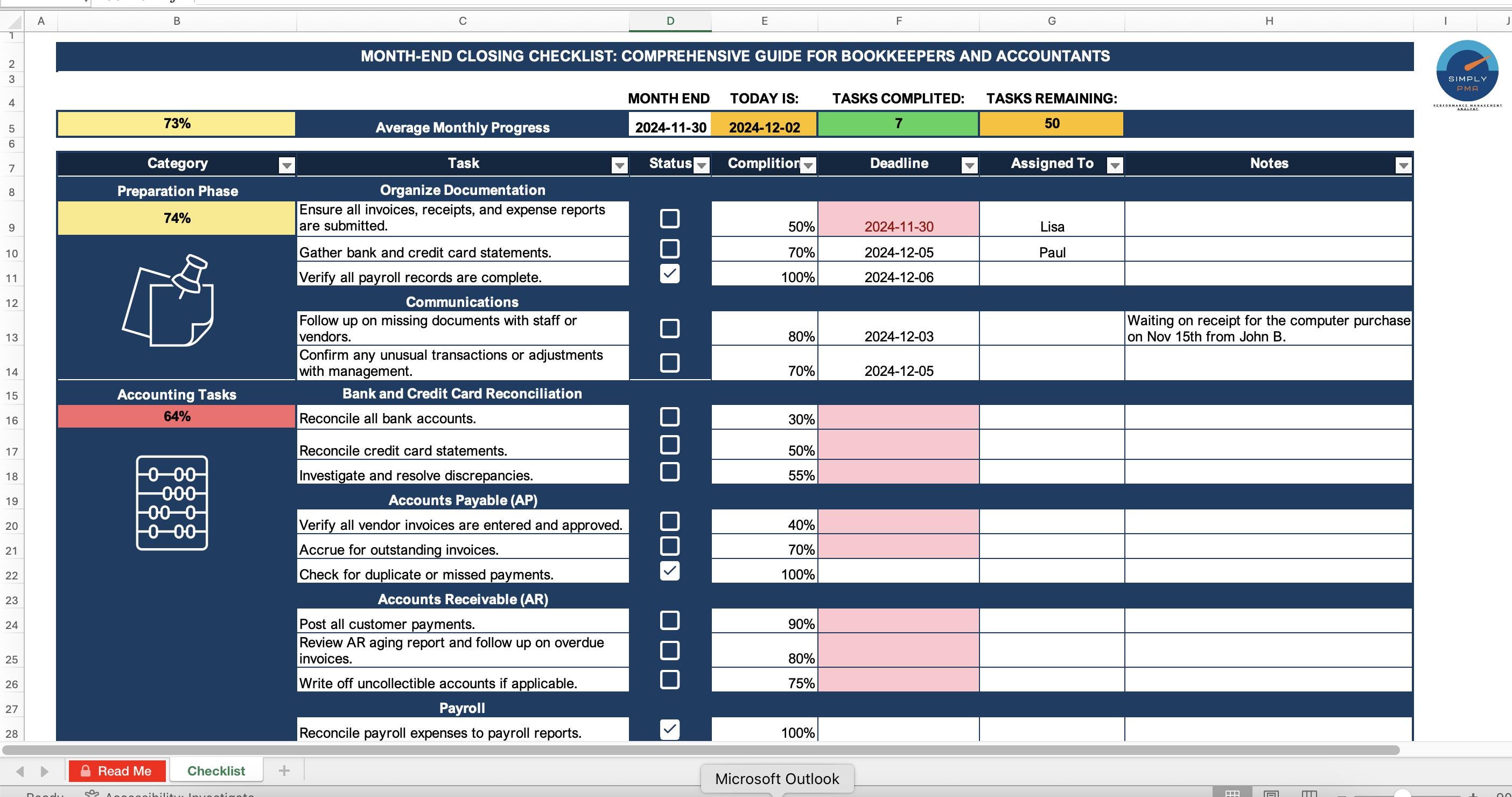This screenshot has height=797, width=1512.
Task: Select the cell containing 'Lisa'
Action: coord(1051,227)
